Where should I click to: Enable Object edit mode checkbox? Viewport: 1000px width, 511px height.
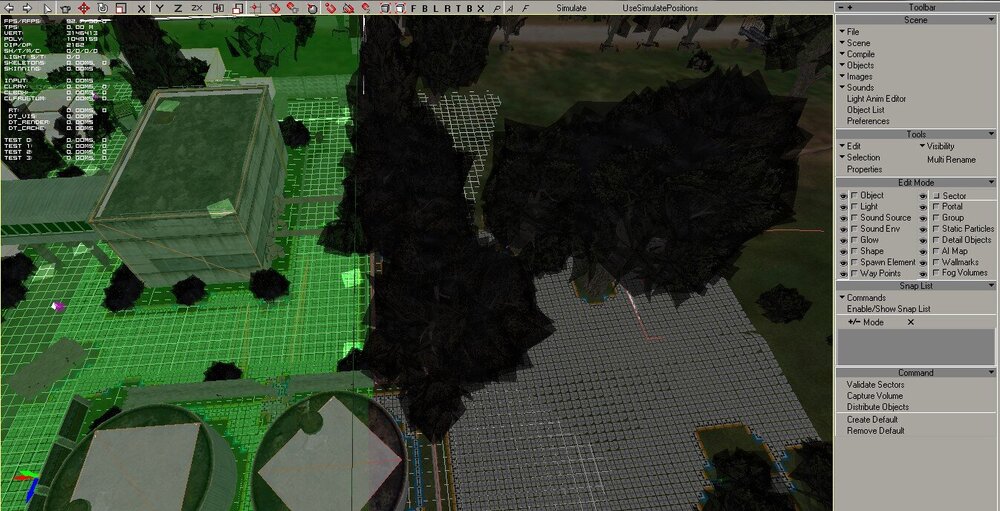pyautogui.click(x=855, y=195)
